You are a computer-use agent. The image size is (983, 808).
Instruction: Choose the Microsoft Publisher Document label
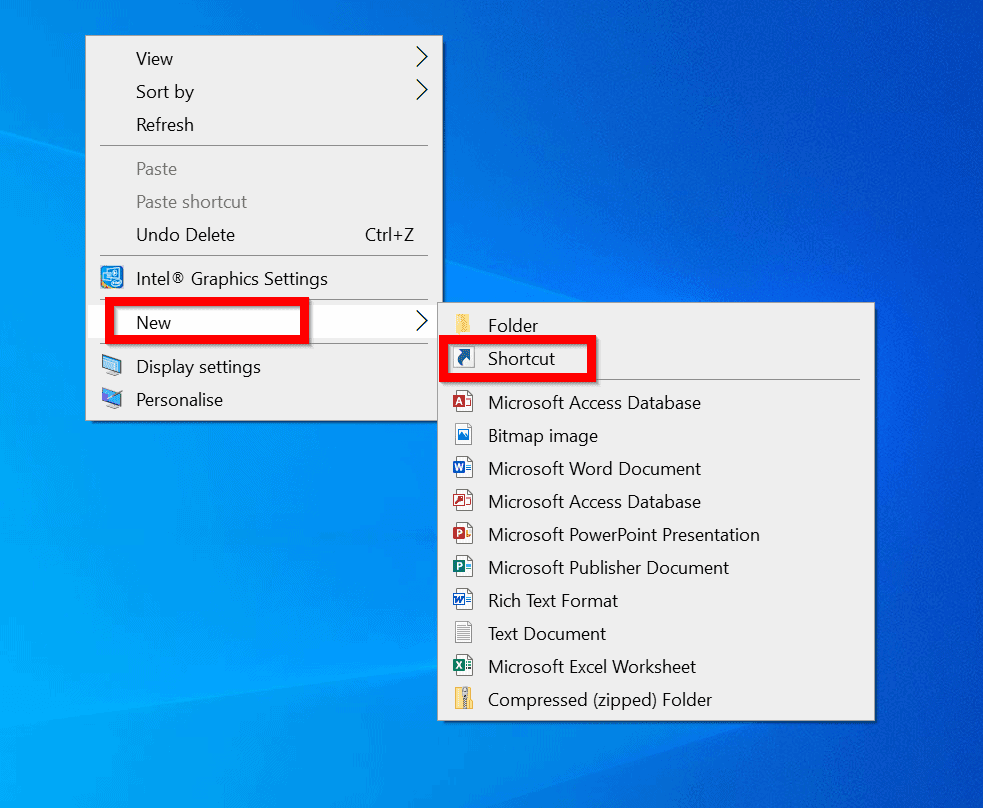click(608, 567)
